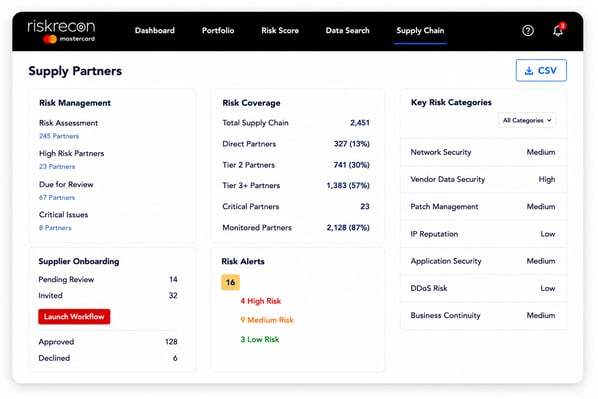Click the Invited count 32
Viewport: 598px width, 399px height.
pos(173,296)
